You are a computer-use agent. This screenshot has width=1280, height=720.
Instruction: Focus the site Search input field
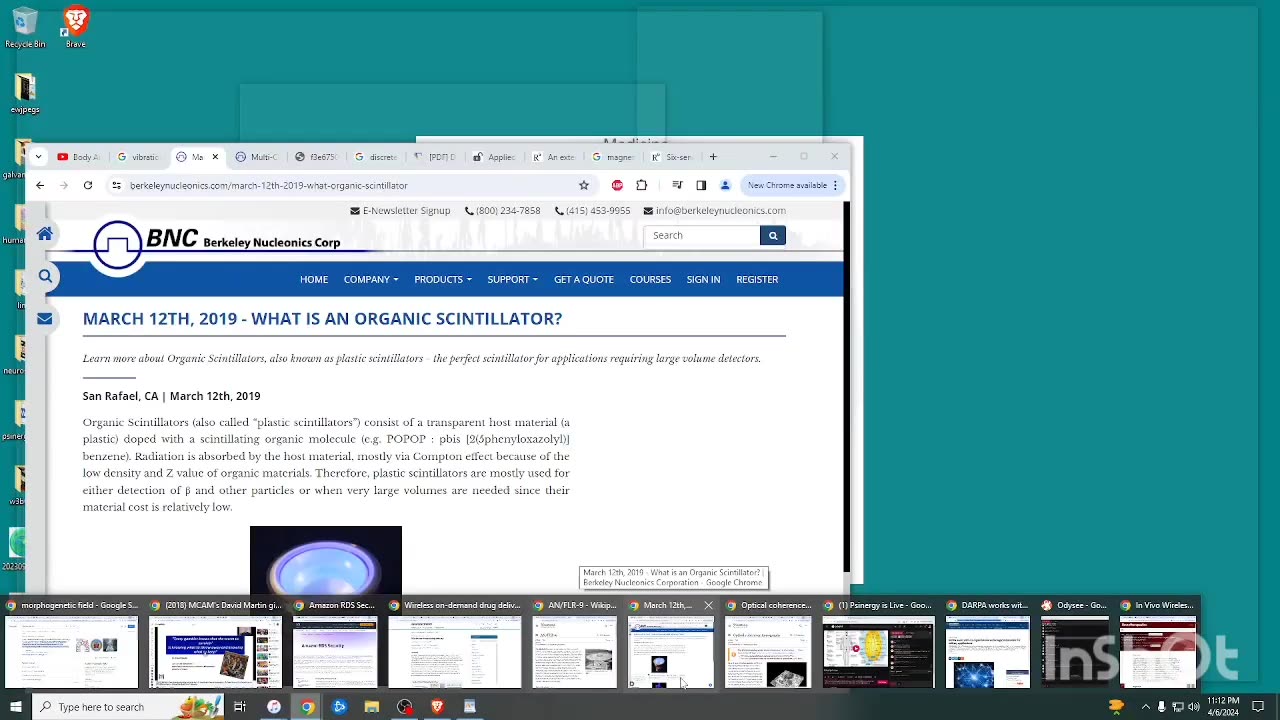pos(702,235)
